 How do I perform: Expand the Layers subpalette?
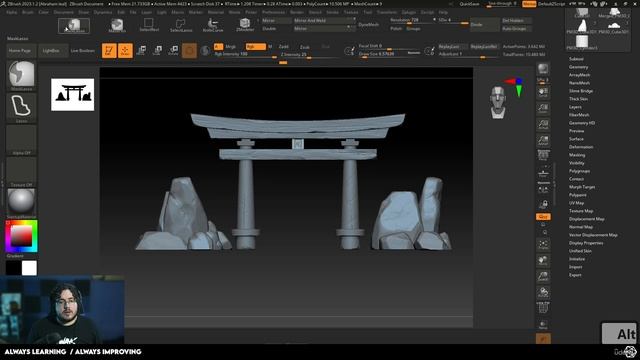pyautogui.click(x=575, y=107)
